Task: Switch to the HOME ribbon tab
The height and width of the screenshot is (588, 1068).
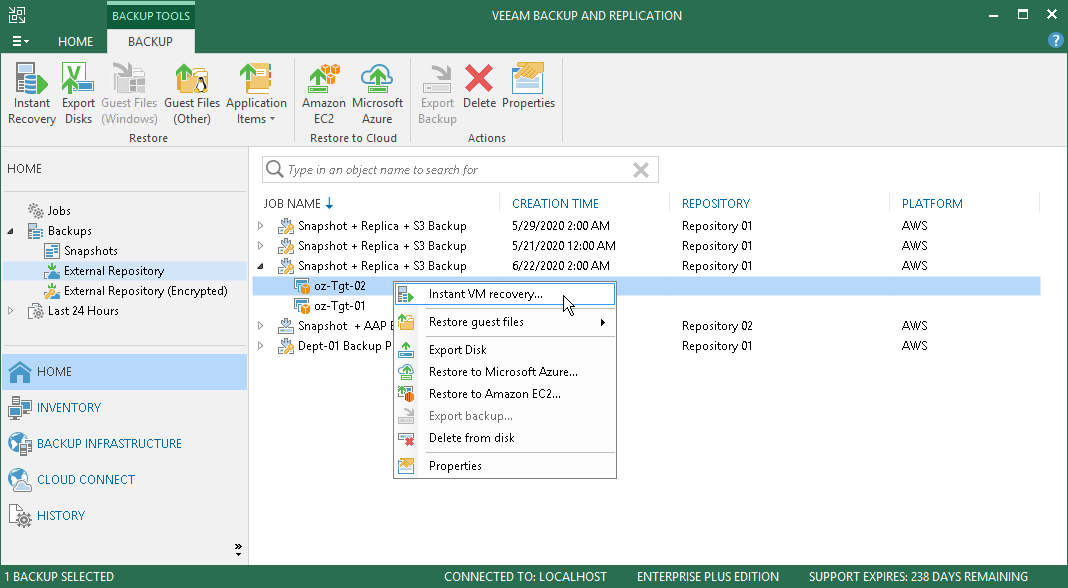Action: pos(76,42)
